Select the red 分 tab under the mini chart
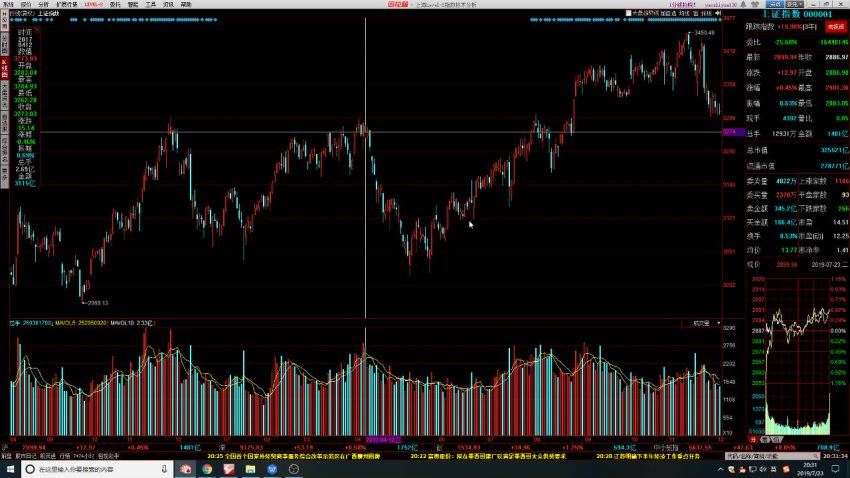850x478 pixels. pyautogui.click(x=753, y=439)
